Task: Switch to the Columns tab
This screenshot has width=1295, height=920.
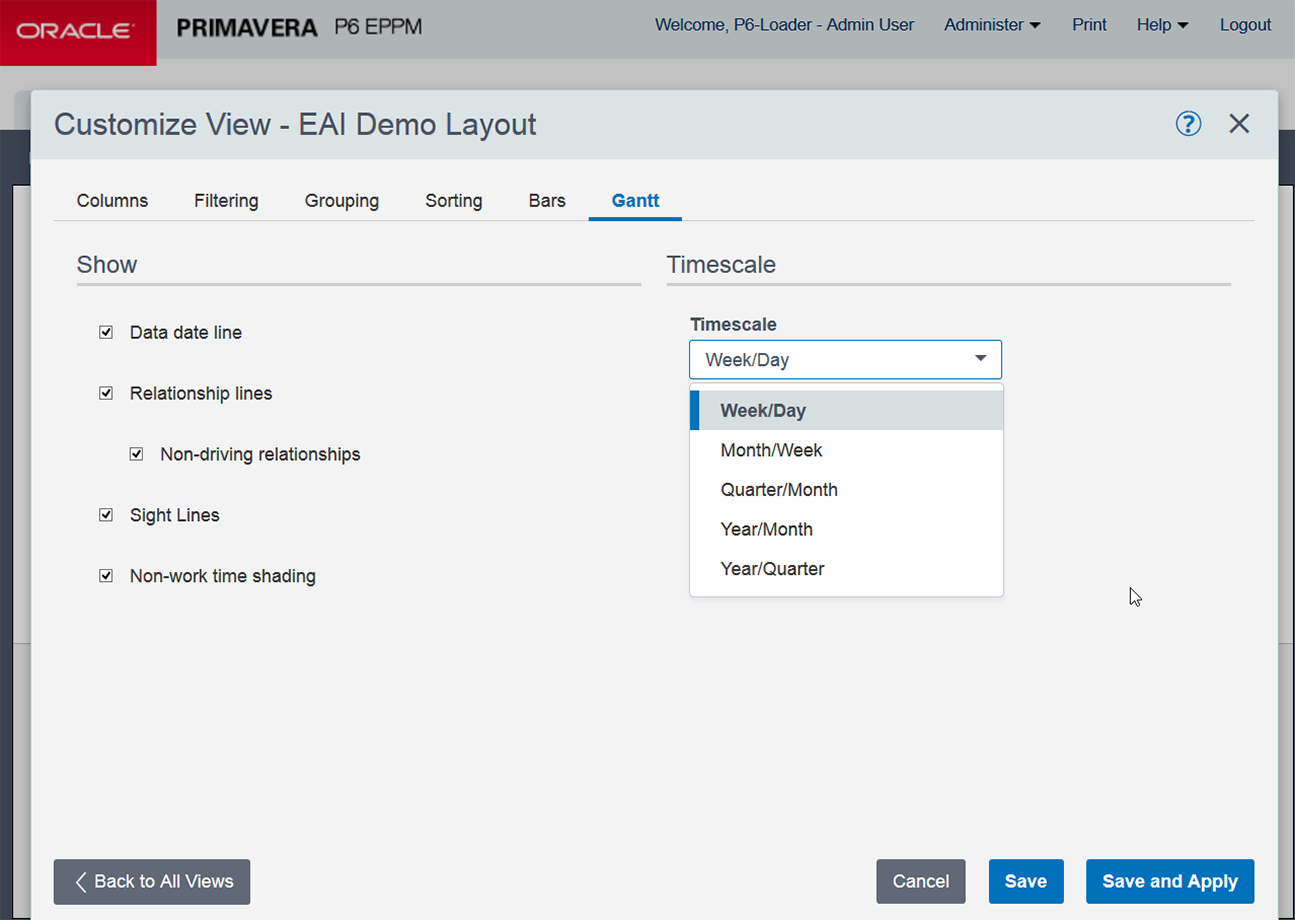Action: tap(112, 201)
